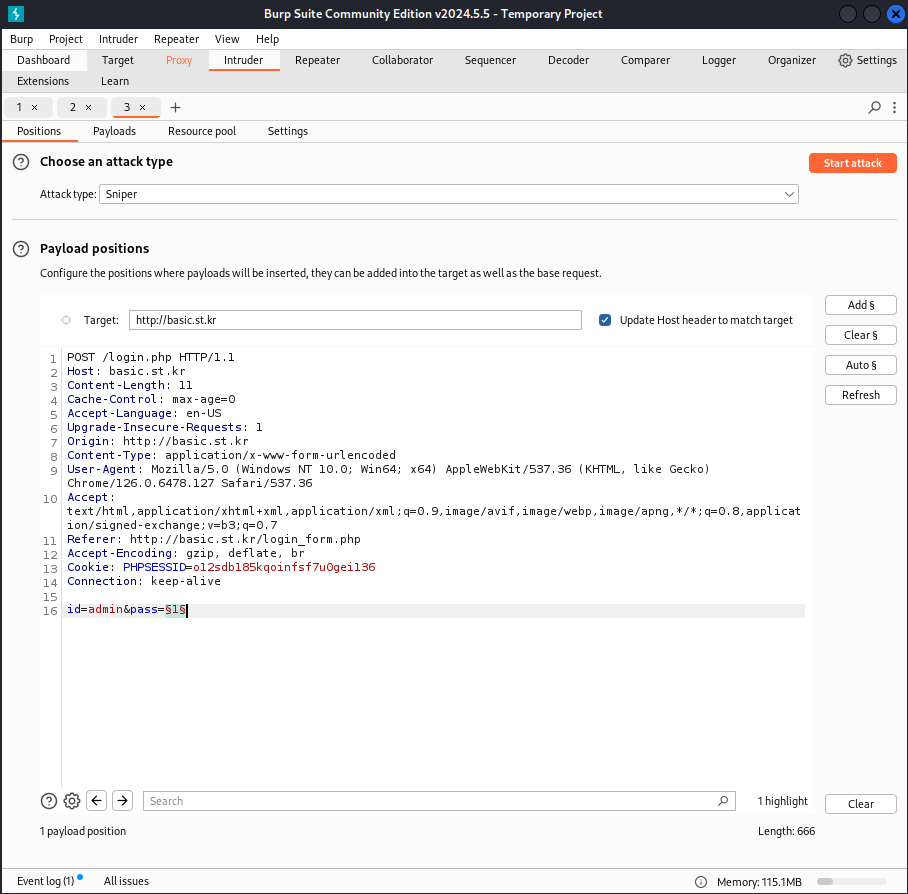908x894 pixels.
Task: Open the Repeater menu
Action: (176, 39)
